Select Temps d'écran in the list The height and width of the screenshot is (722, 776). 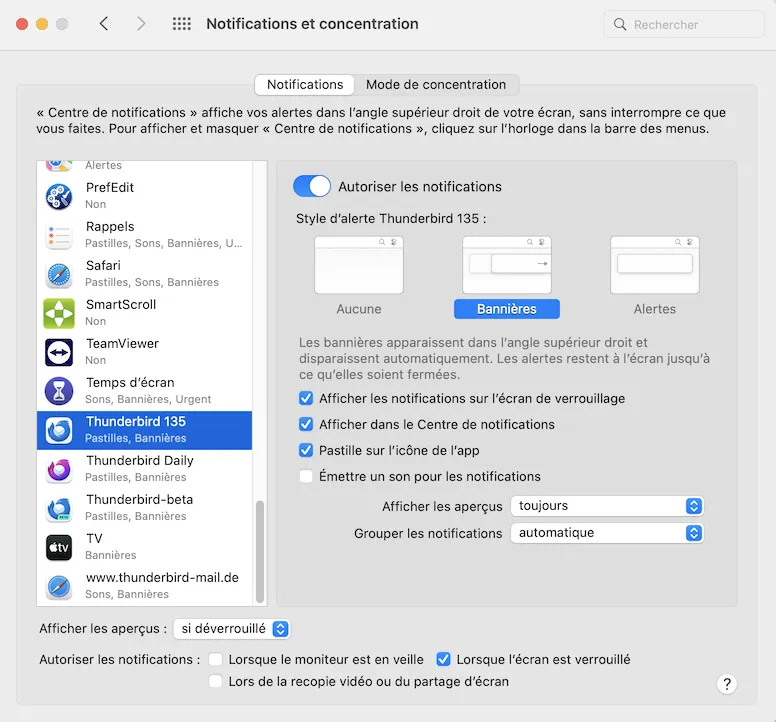tap(145, 391)
